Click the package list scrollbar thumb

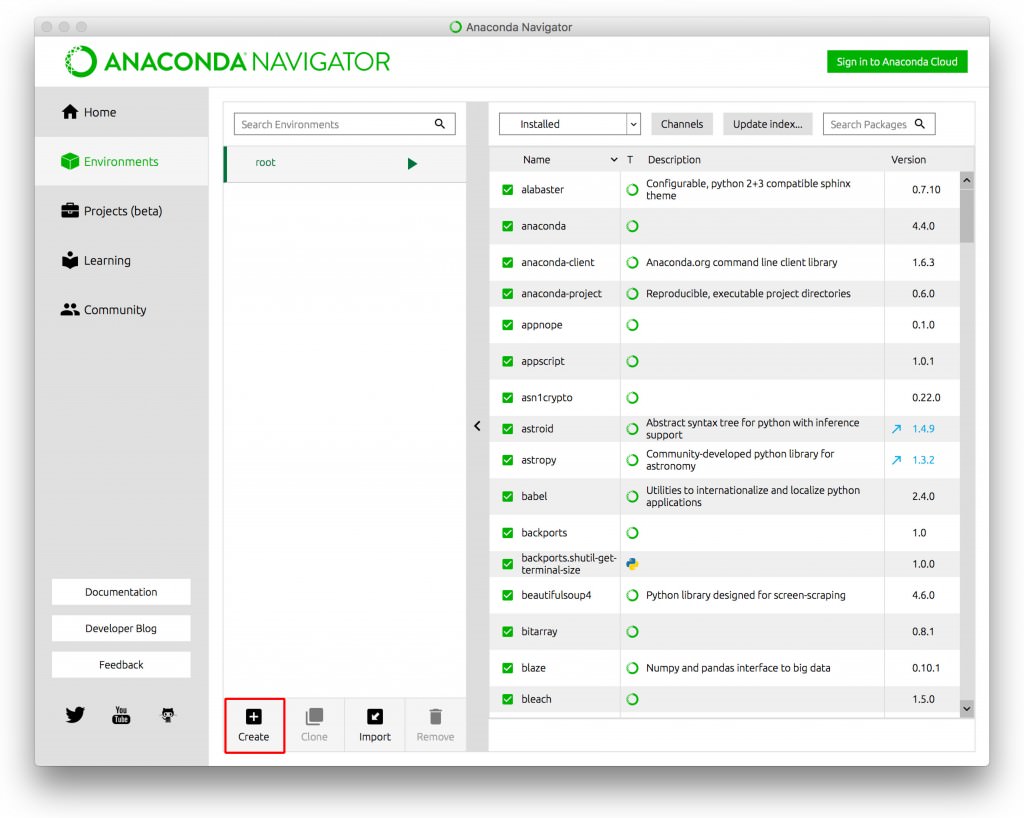click(x=967, y=216)
